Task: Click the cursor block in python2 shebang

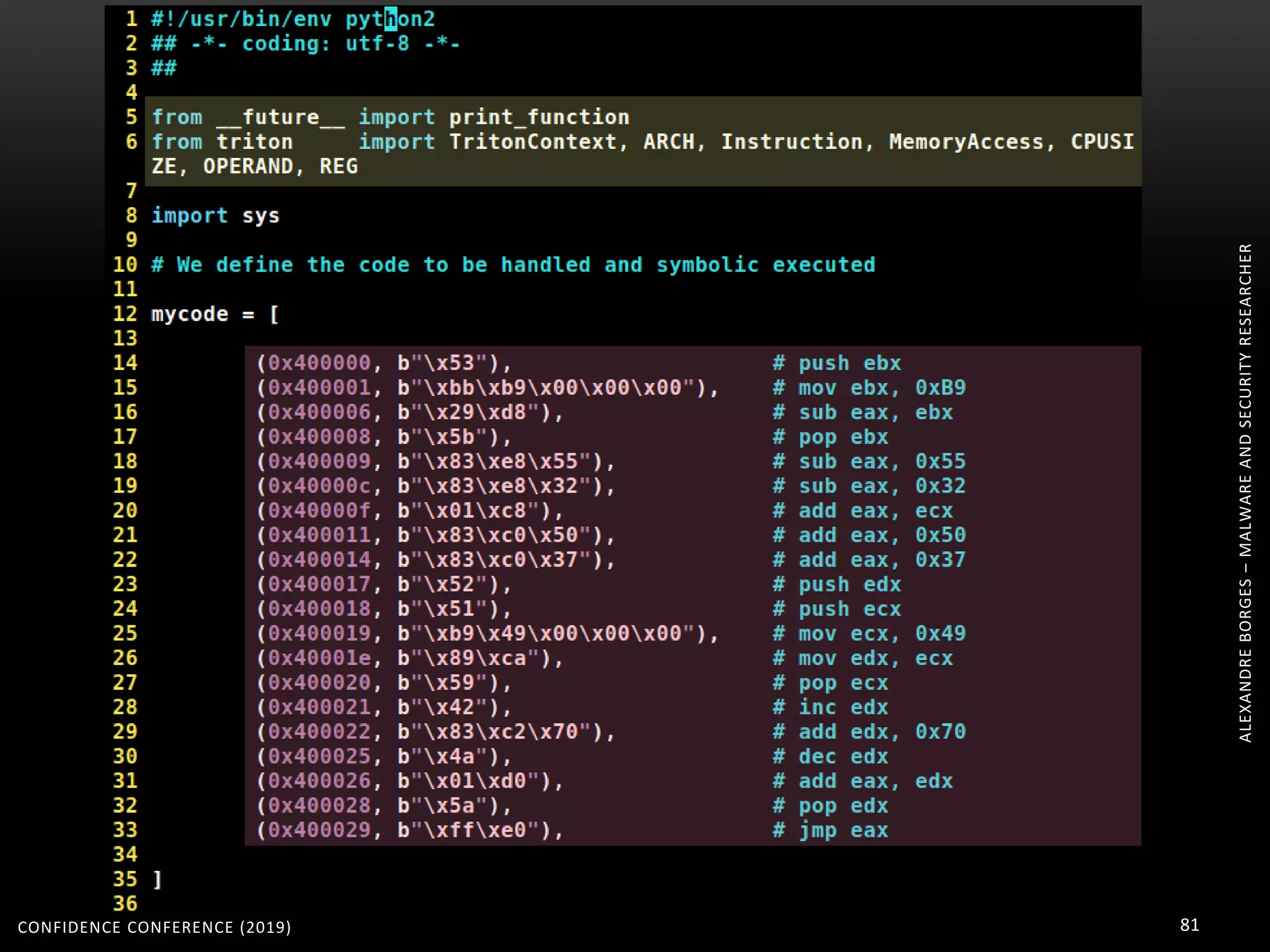Action: pyautogui.click(x=391, y=19)
